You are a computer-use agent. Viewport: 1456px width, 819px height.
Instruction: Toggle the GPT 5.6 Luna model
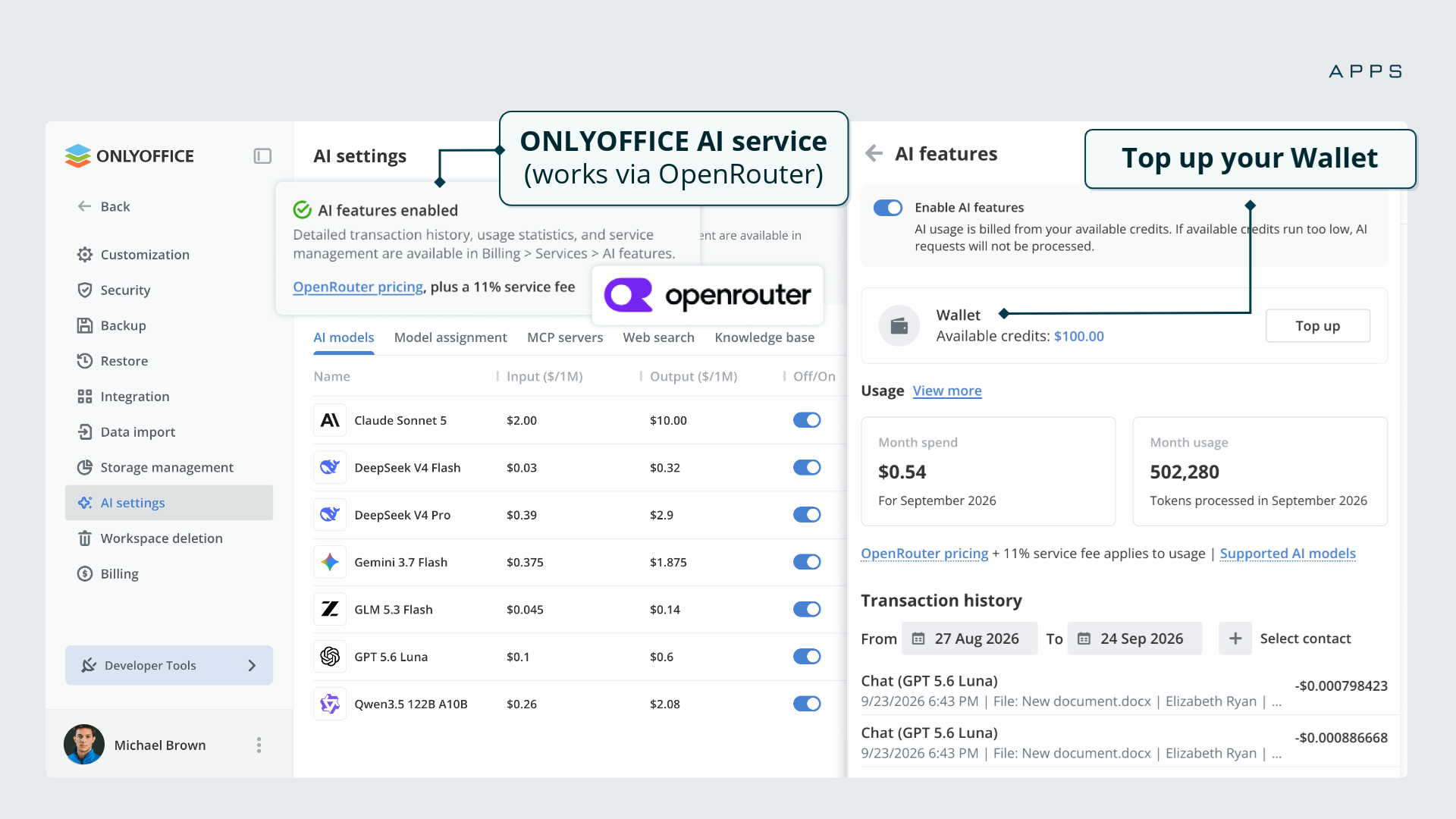(x=807, y=657)
